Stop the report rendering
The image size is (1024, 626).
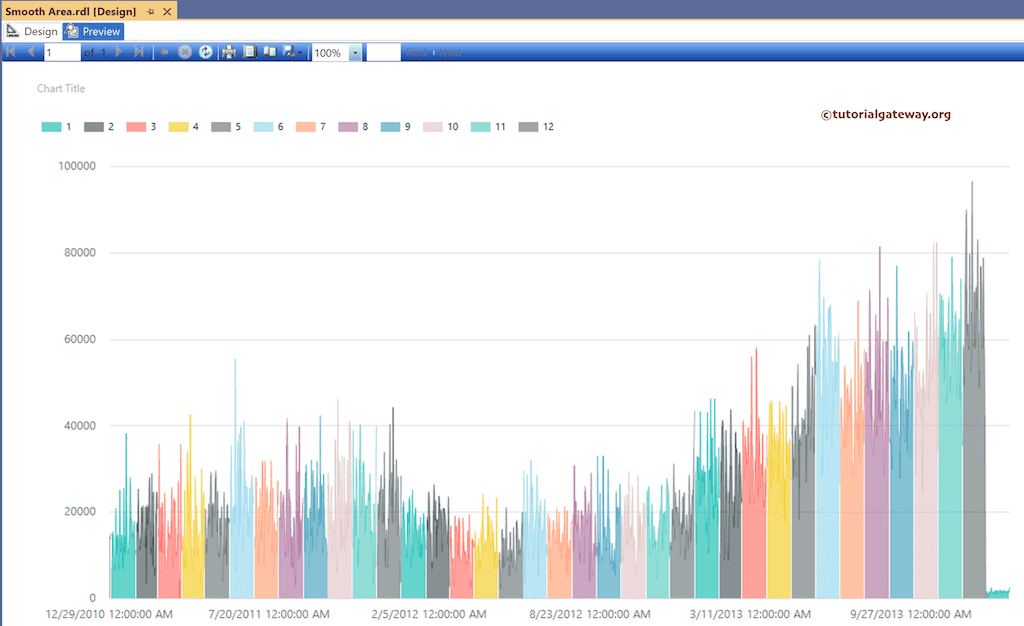click(185, 52)
